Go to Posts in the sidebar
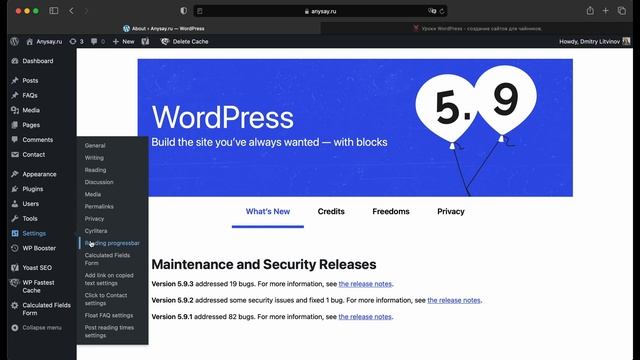The image size is (640, 360). 30,80
